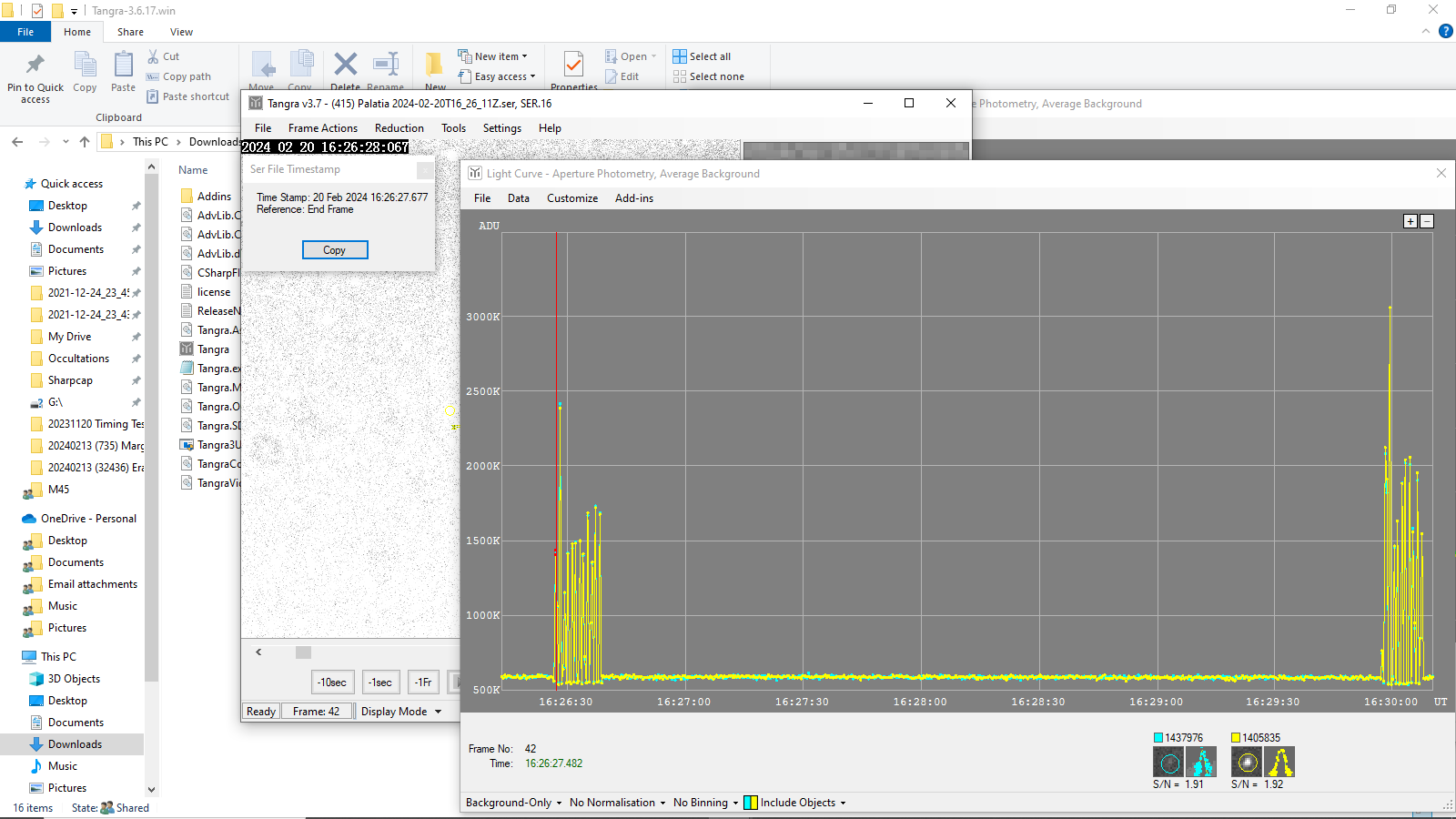Open Light Curve File menu
The width and height of the screenshot is (1456, 819).
coord(482,198)
